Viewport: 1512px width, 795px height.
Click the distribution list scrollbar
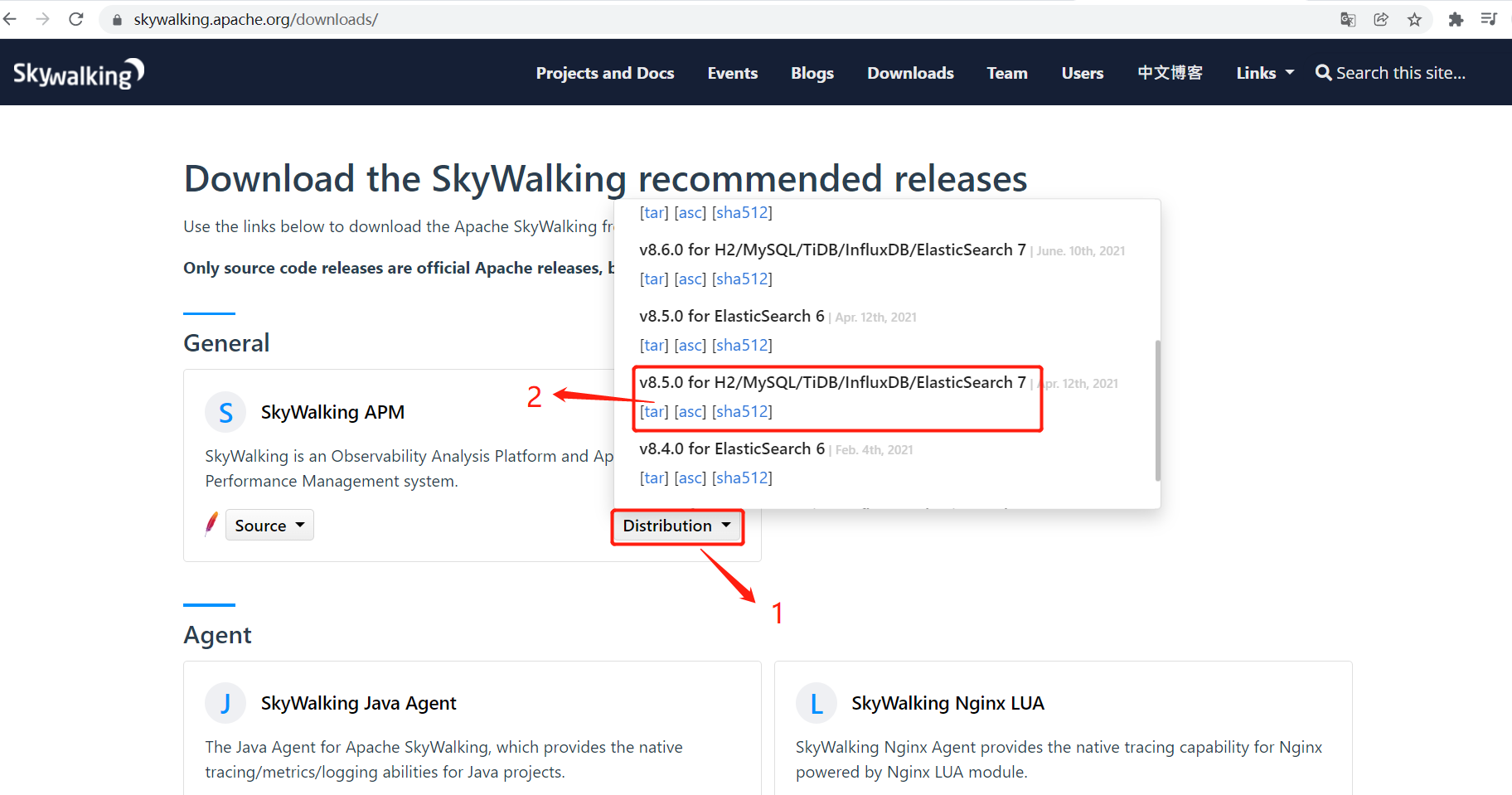click(x=1157, y=410)
